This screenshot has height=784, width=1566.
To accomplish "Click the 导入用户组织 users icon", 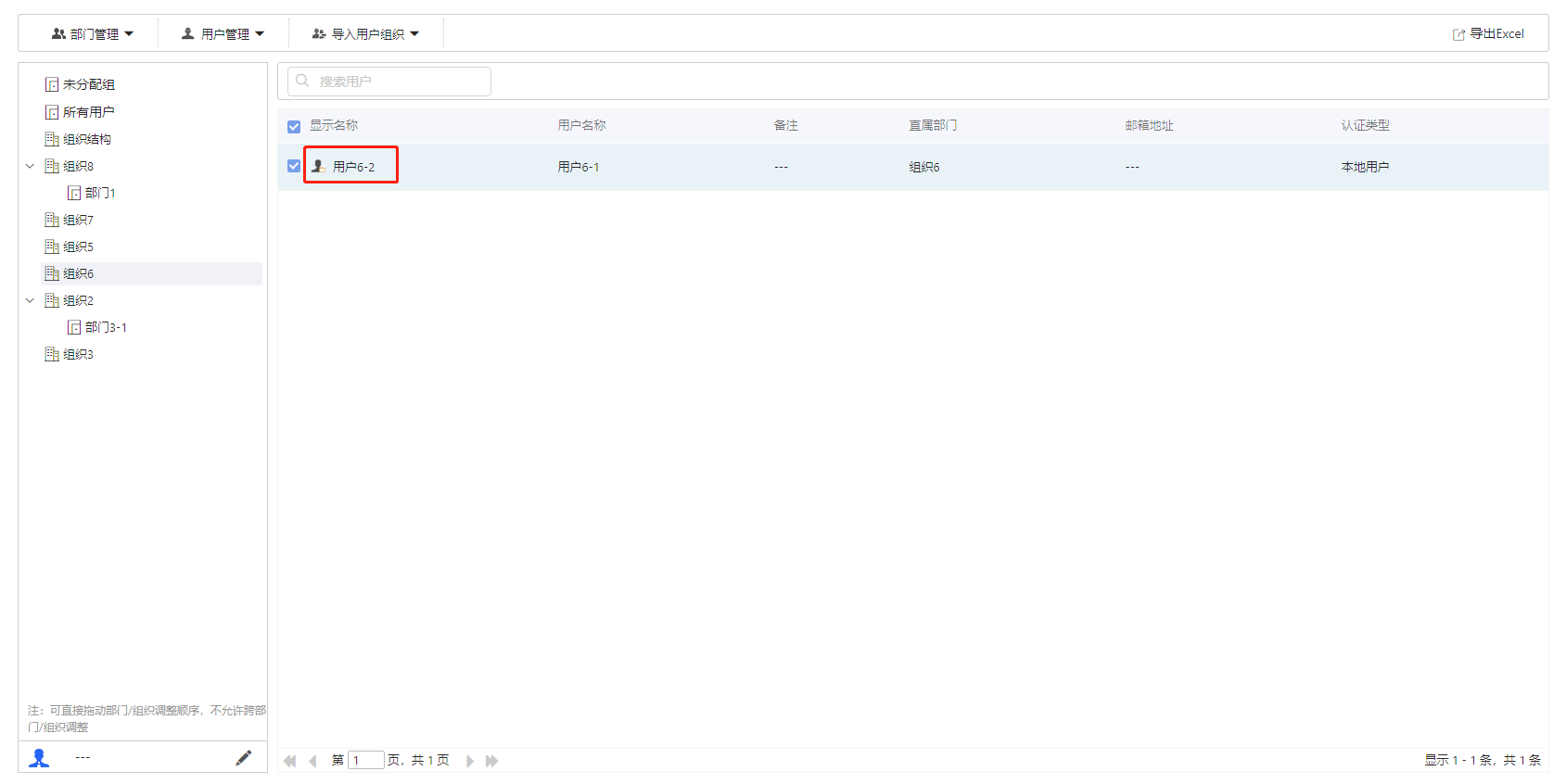I will tap(319, 33).
